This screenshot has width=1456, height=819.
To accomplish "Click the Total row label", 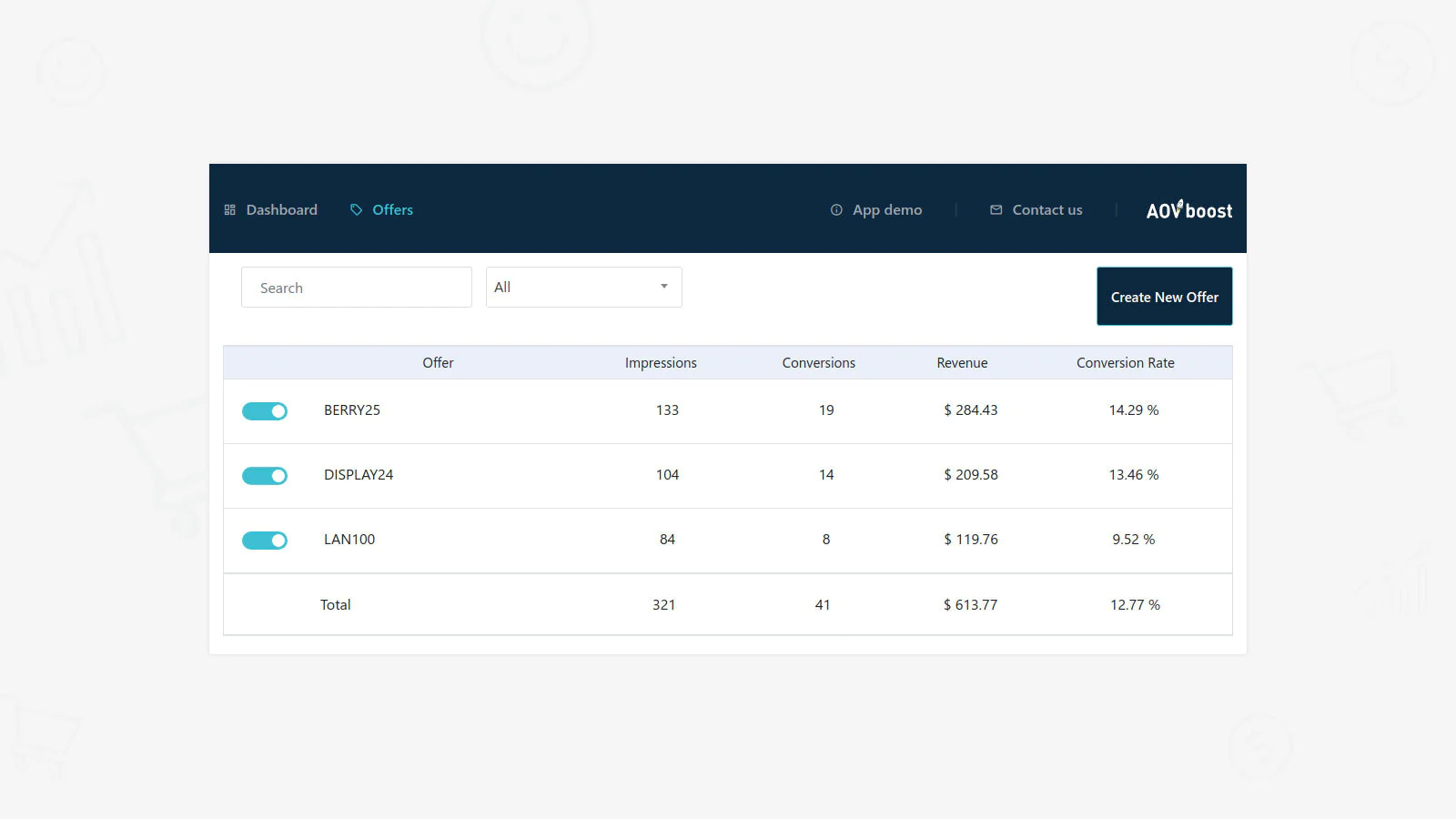I will (336, 605).
